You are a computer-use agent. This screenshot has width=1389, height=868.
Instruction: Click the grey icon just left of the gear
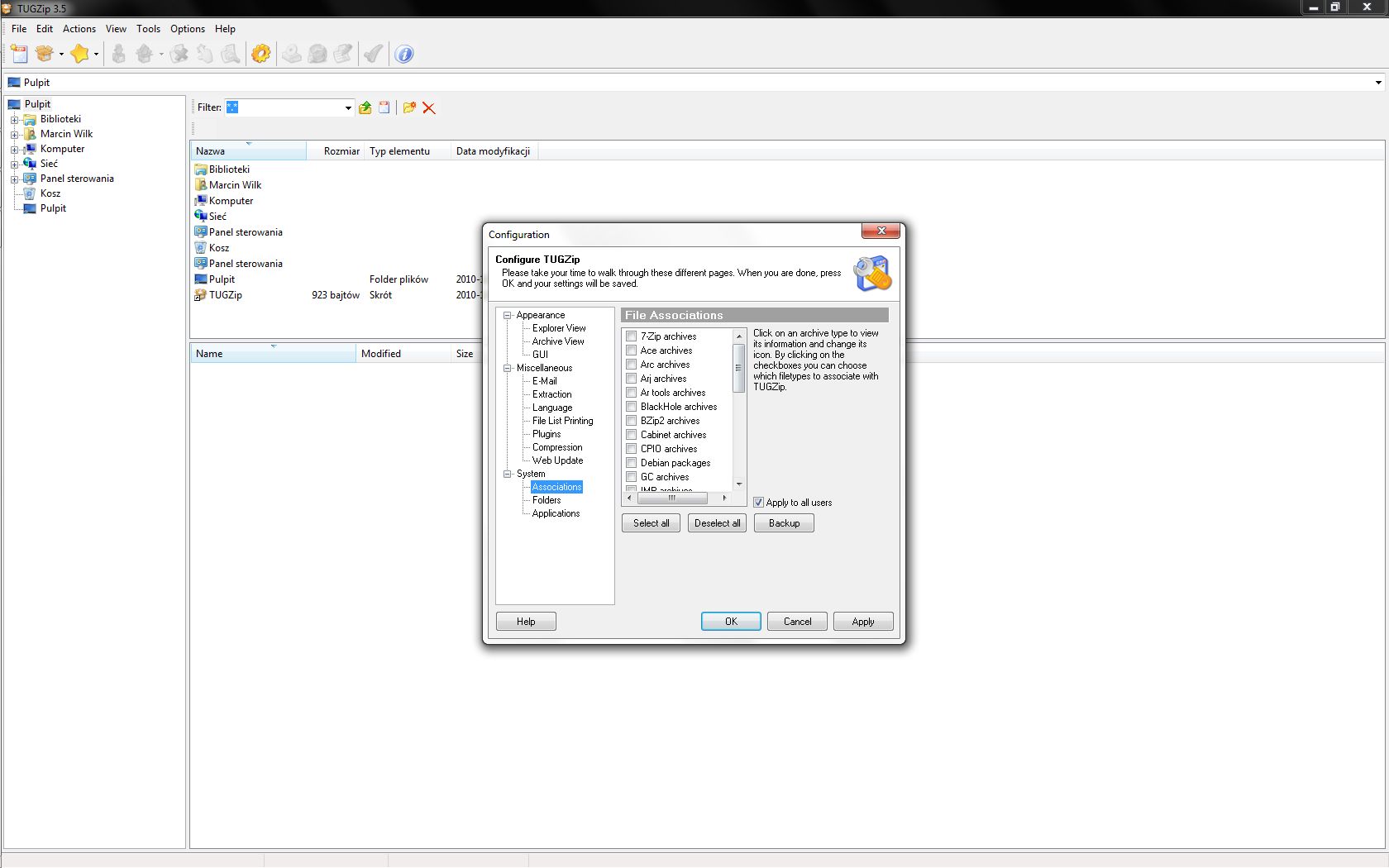tap(231, 54)
